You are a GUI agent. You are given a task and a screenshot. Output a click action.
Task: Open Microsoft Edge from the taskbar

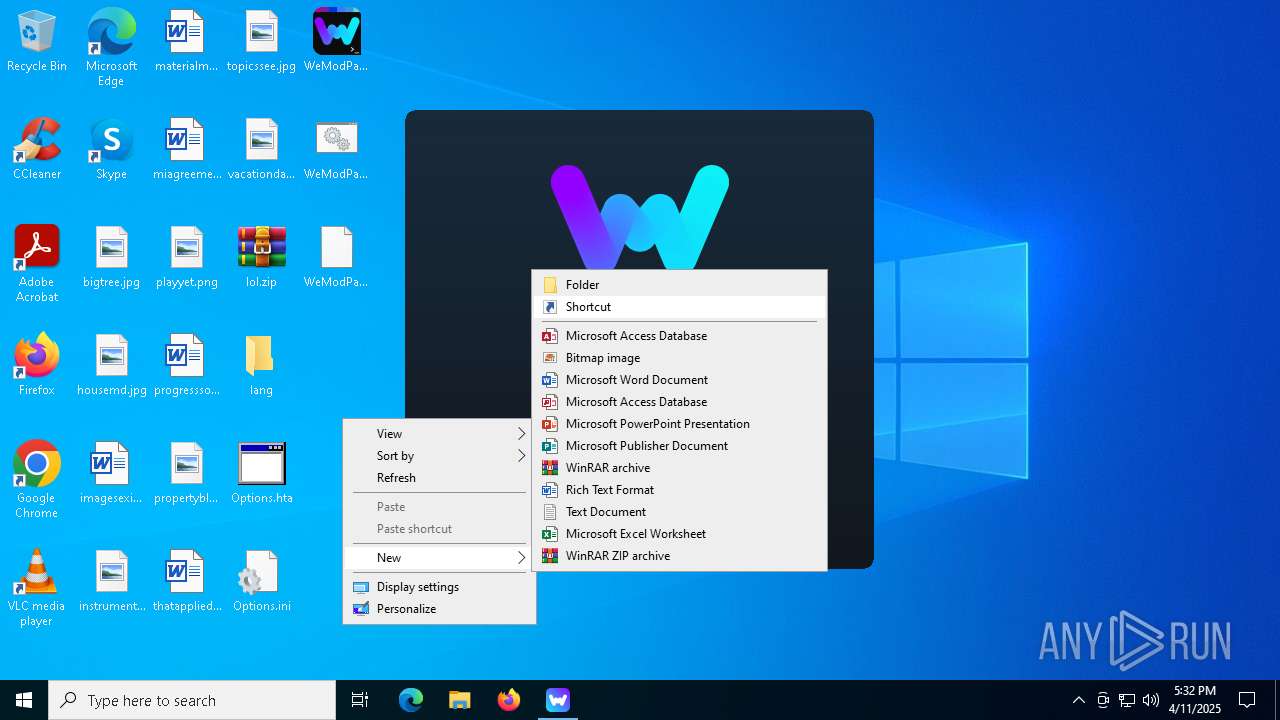tap(411, 700)
